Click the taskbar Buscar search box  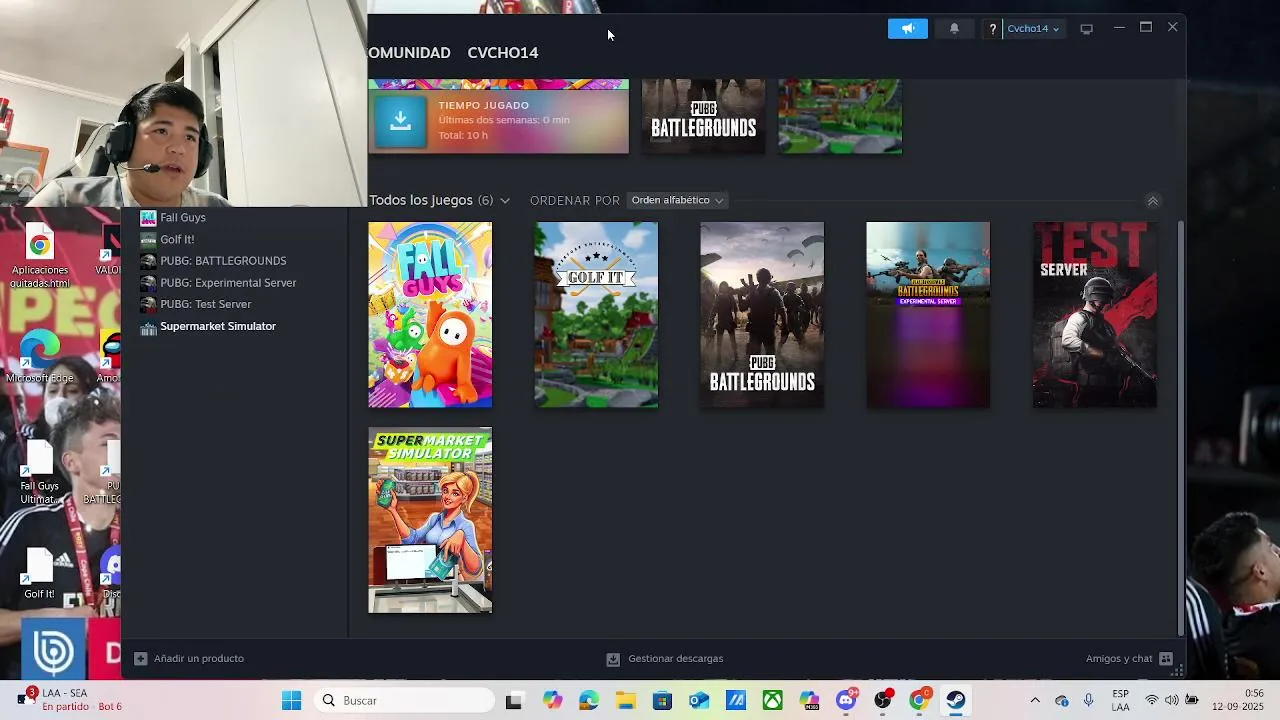(405, 701)
